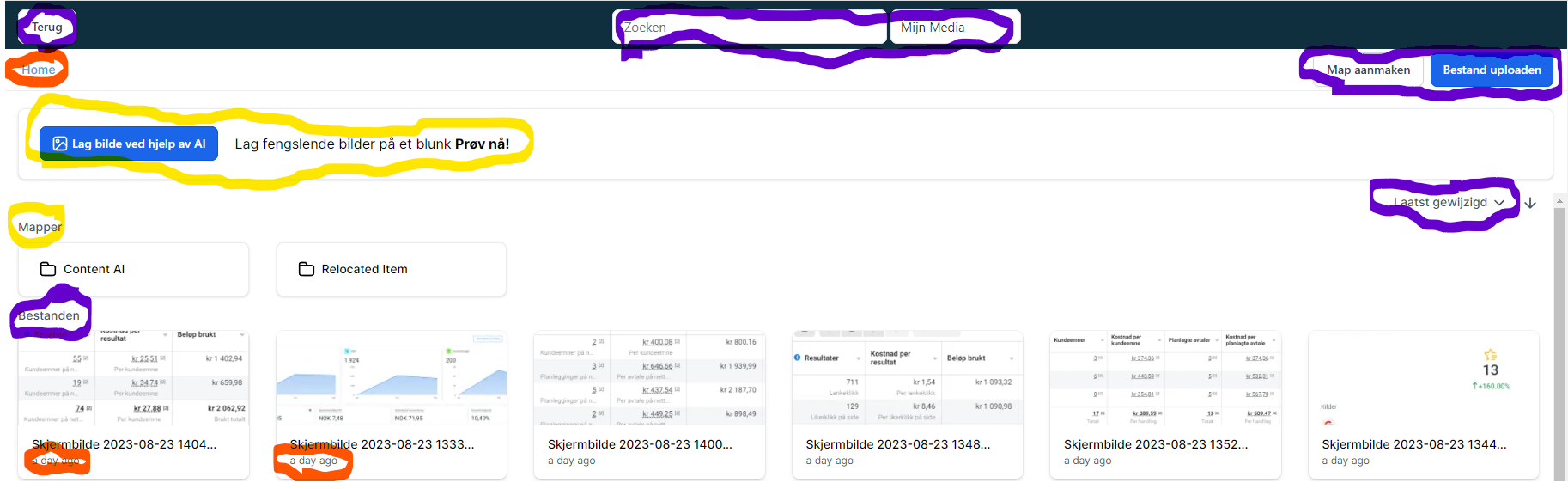
Task: Open the Skjermbilde 2023-08-23 1348 thumbnail
Action: click(x=907, y=378)
